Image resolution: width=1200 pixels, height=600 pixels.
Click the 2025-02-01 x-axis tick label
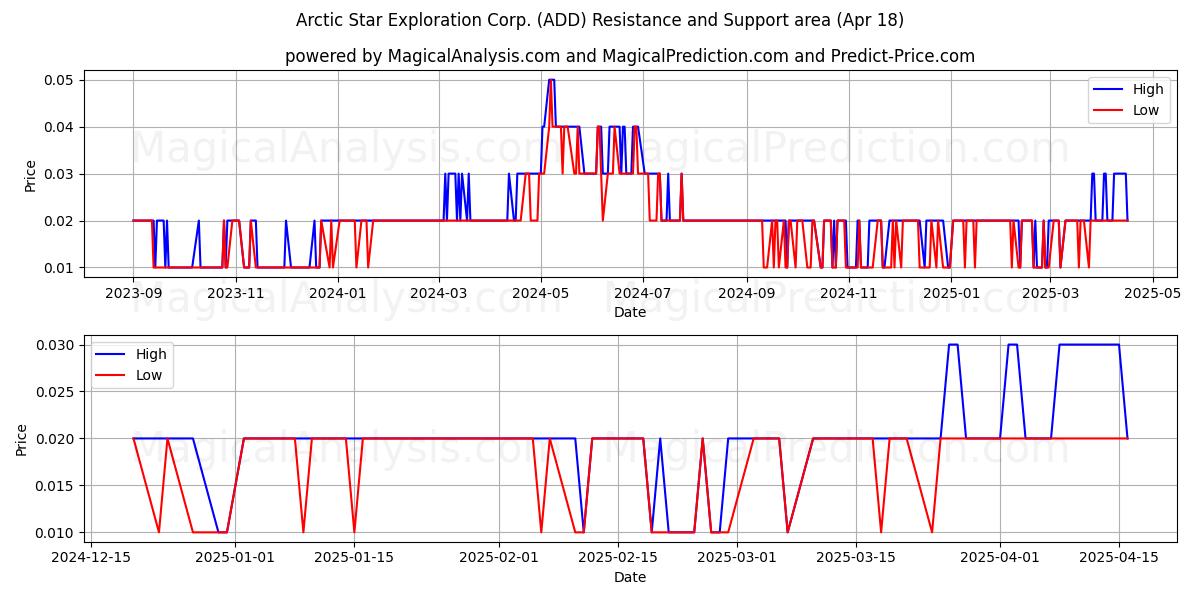point(499,558)
